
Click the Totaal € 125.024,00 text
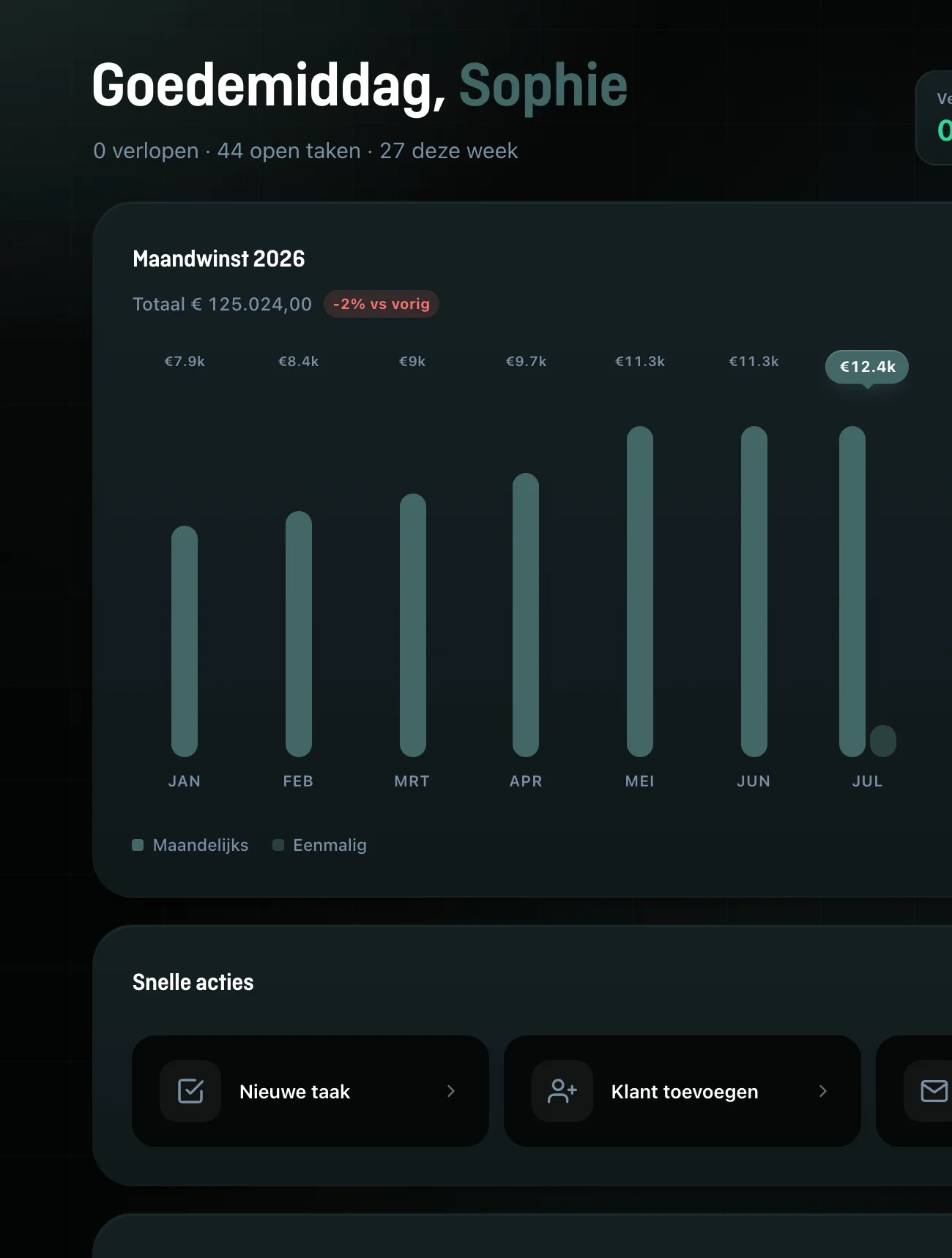click(x=222, y=304)
